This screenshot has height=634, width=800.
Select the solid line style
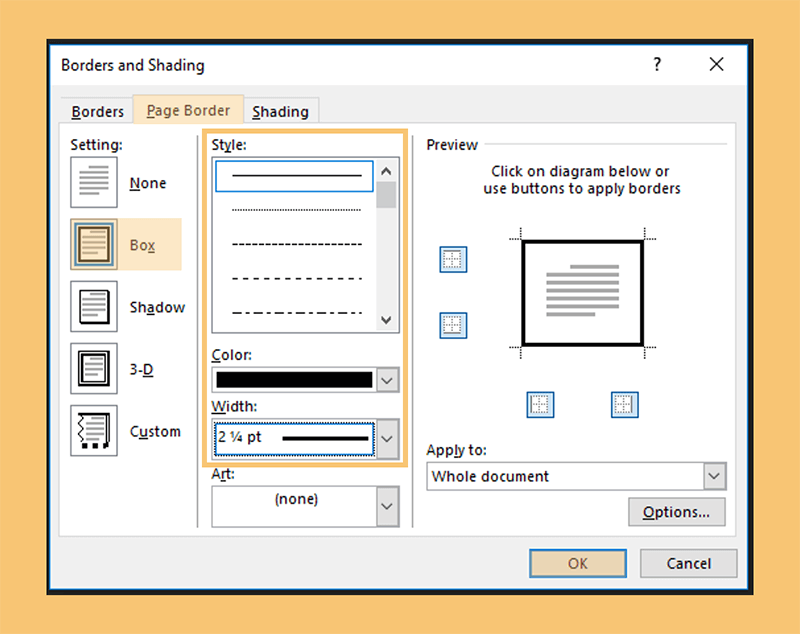point(294,176)
